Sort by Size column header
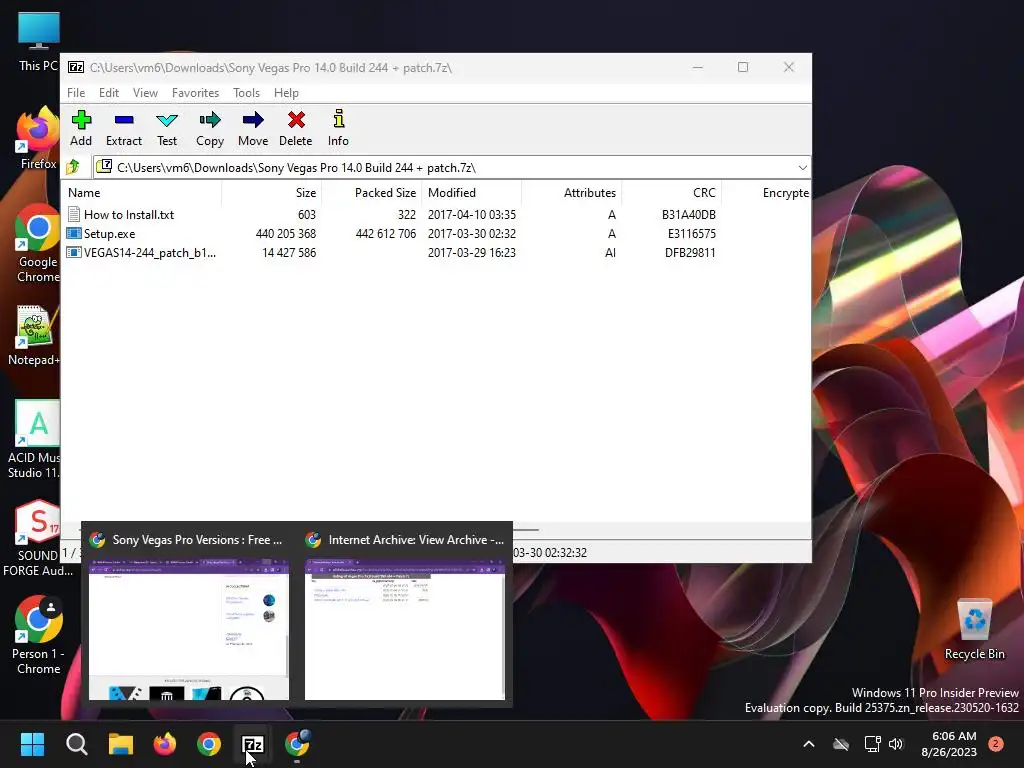The image size is (1024, 768). (271, 193)
